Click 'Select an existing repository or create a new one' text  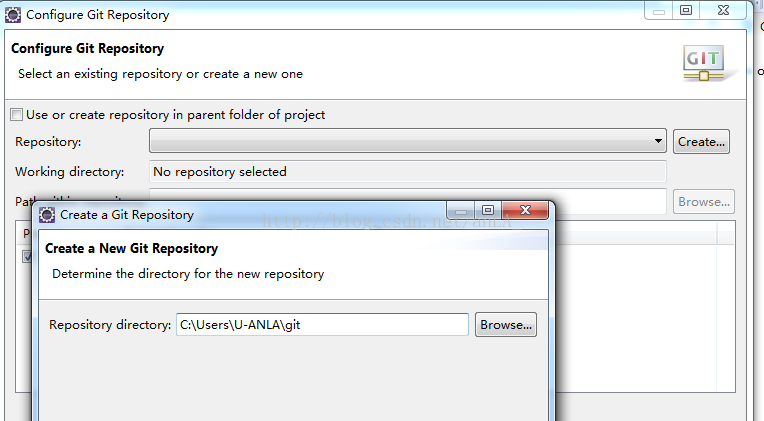click(160, 74)
